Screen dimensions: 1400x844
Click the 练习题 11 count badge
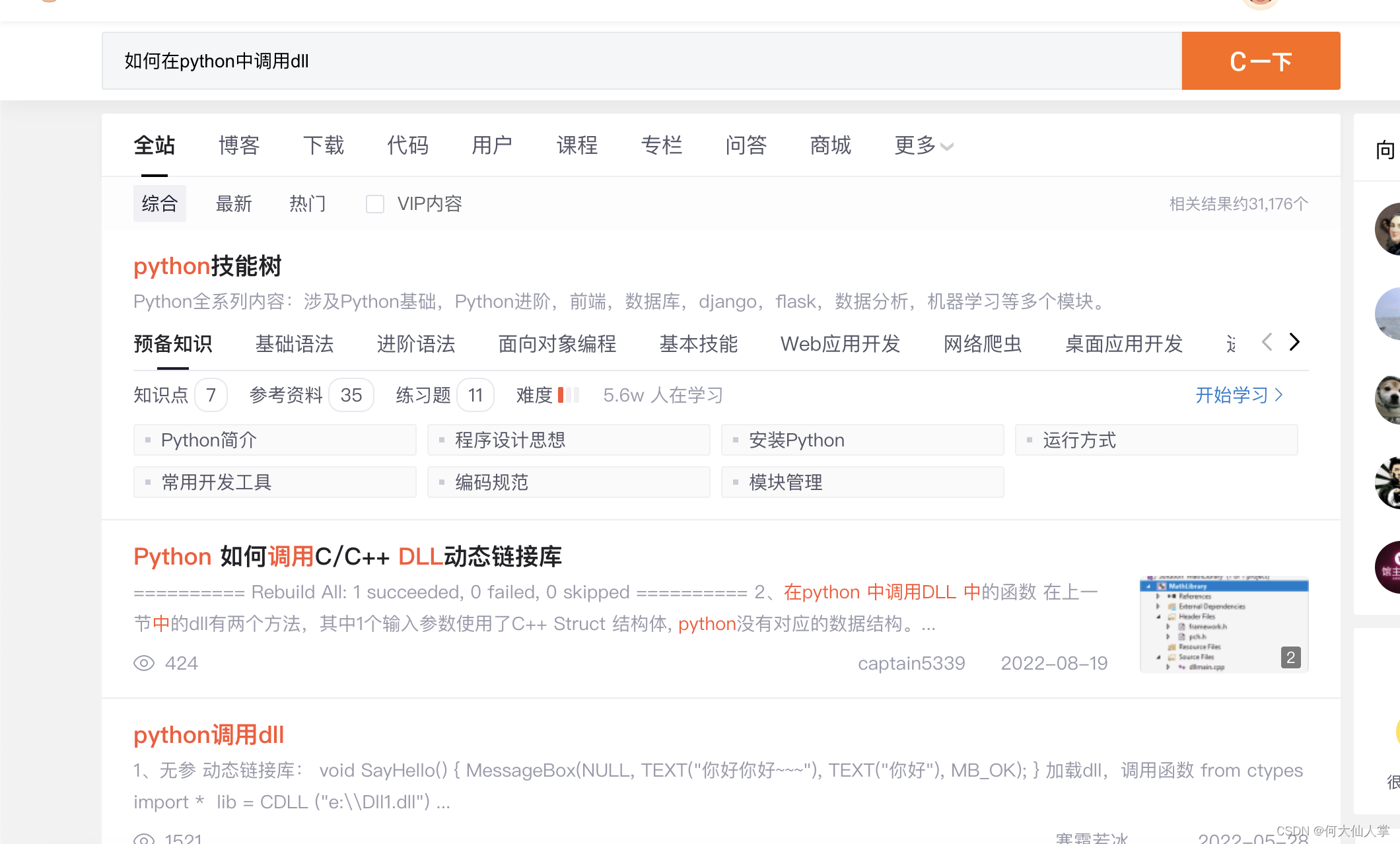coord(475,395)
